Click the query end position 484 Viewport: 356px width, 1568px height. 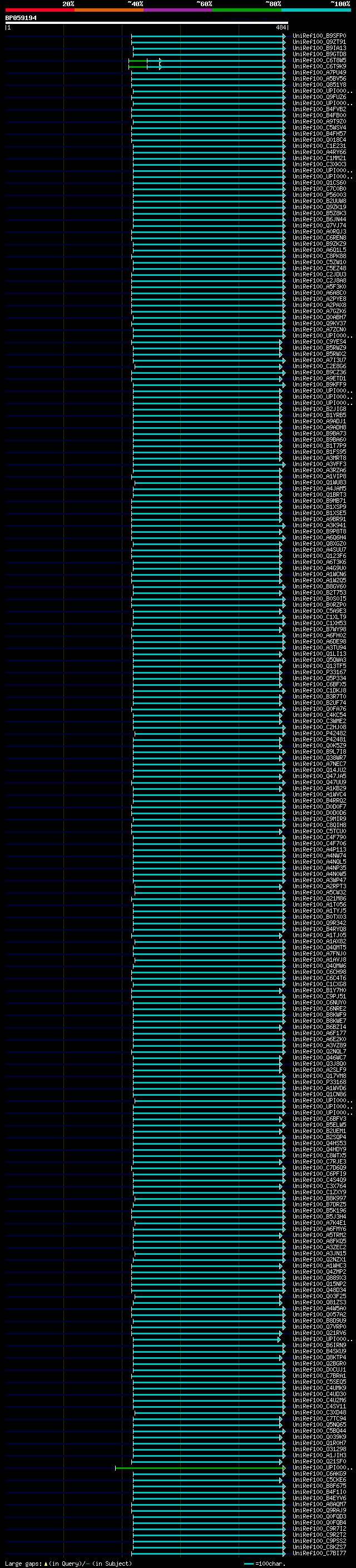point(280,27)
